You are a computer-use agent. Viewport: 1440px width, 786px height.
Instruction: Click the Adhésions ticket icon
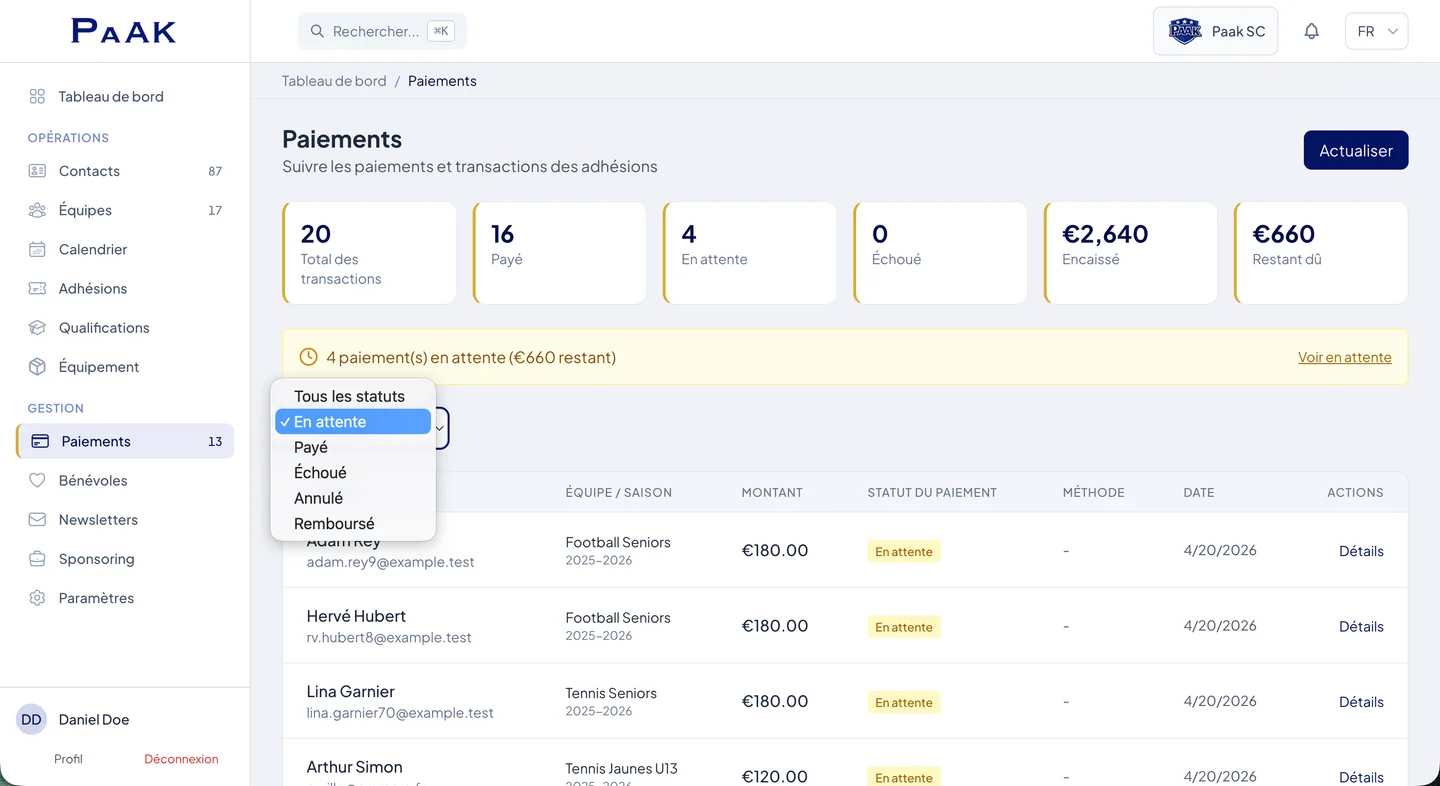click(37, 288)
